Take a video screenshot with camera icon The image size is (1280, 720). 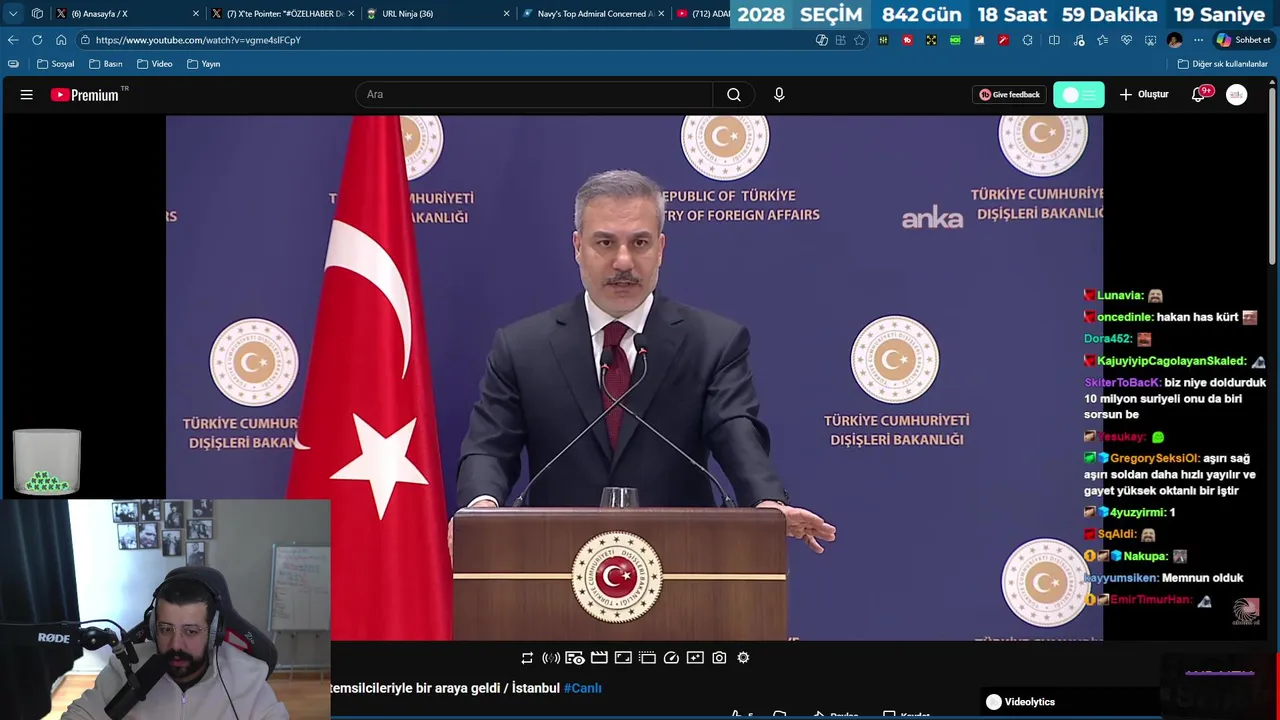(719, 658)
